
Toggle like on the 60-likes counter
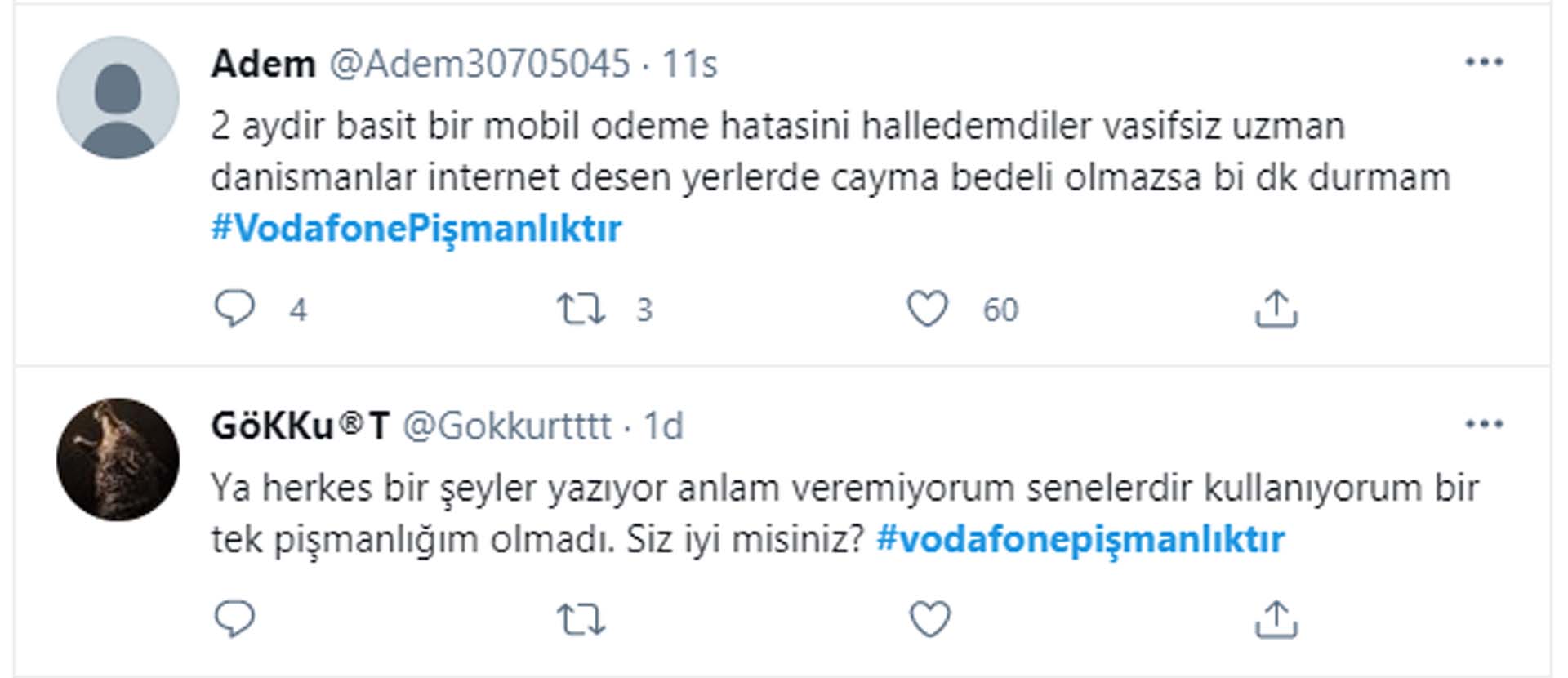click(x=1000, y=309)
